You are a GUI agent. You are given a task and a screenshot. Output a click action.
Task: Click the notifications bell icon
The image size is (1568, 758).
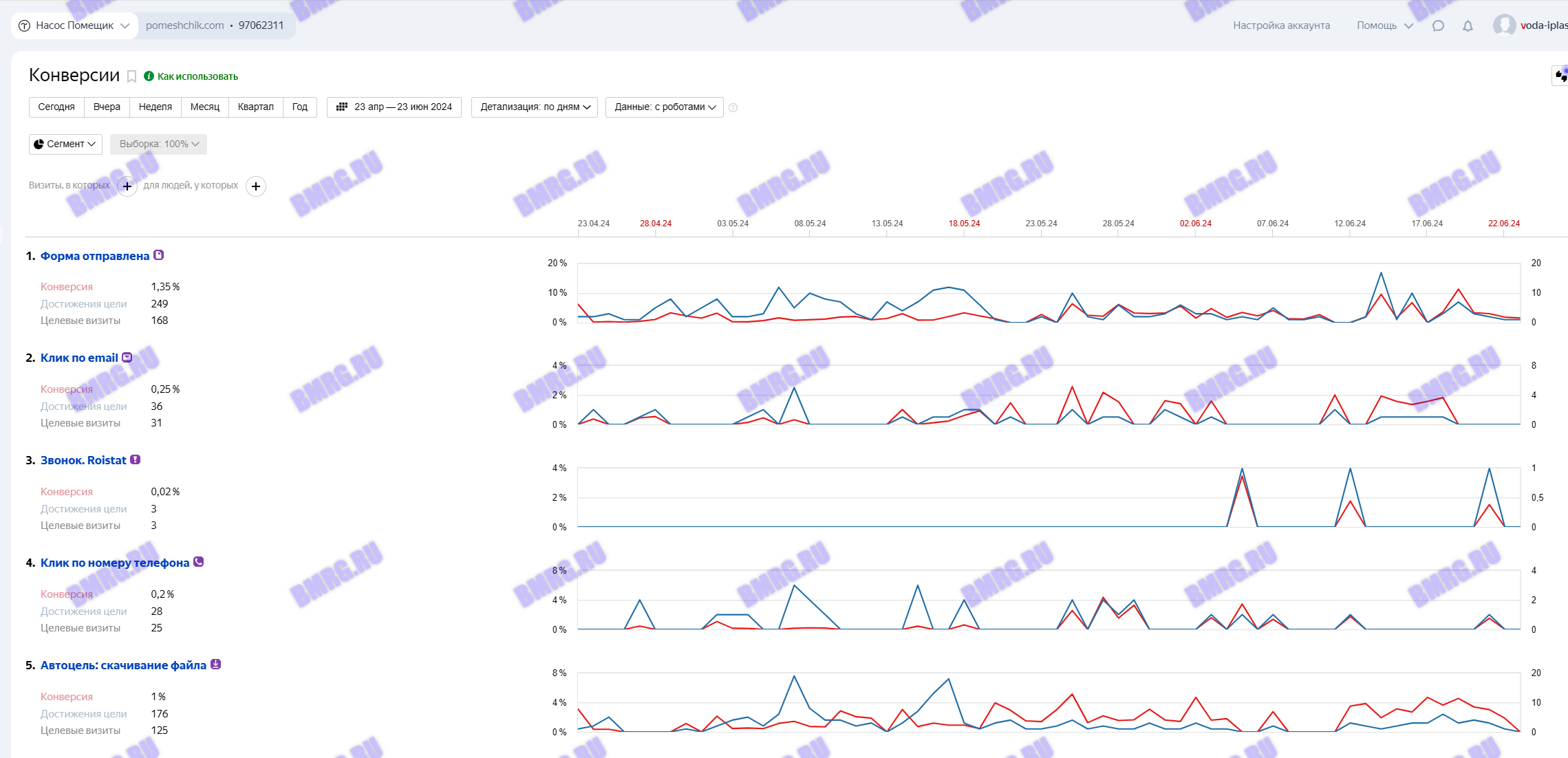pyautogui.click(x=1468, y=26)
